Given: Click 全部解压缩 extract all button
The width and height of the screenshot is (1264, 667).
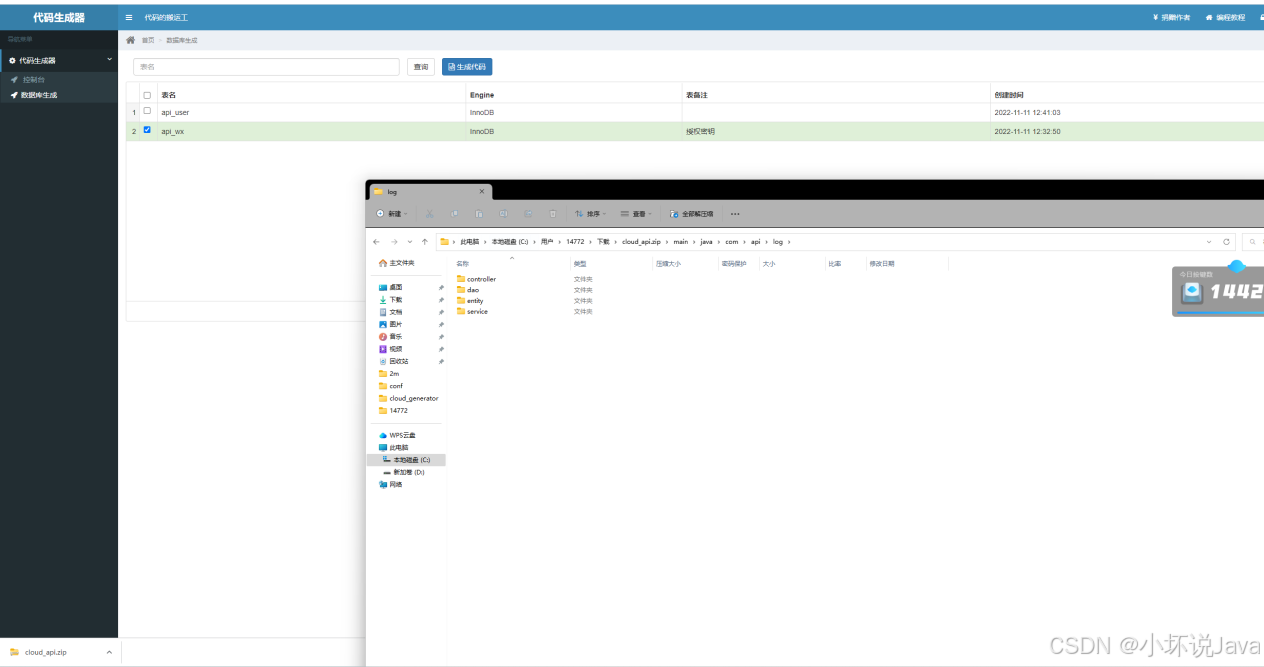Looking at the screenshot, I should point(691,214).
